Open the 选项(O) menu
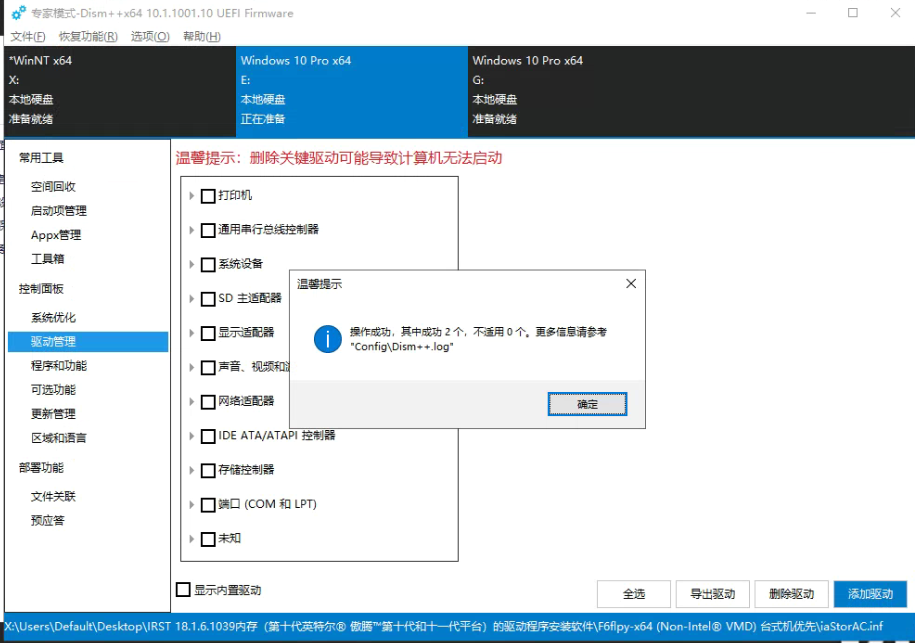The height and width of the screenshot is (643, 915). 150,37
